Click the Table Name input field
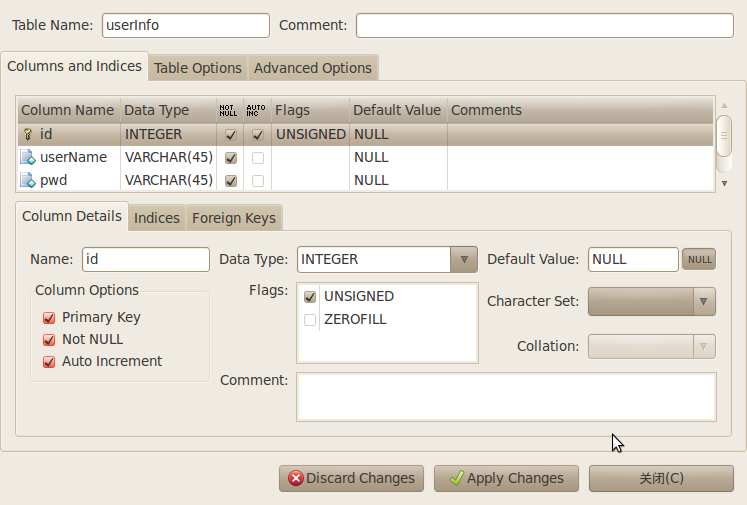This screenshot has width=747, height=505. (185, 25)
